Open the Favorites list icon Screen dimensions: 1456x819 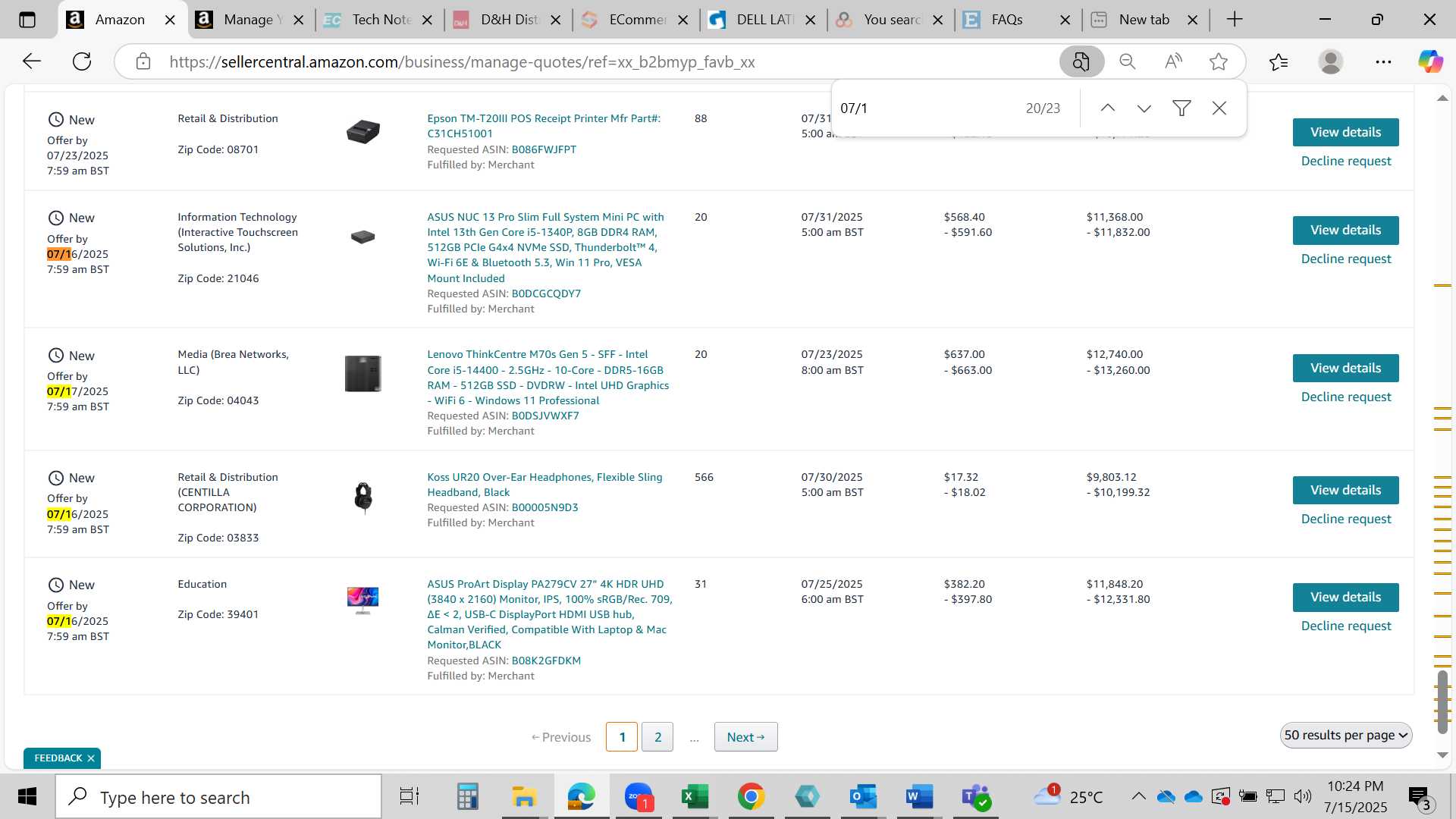click(1279, 61)
